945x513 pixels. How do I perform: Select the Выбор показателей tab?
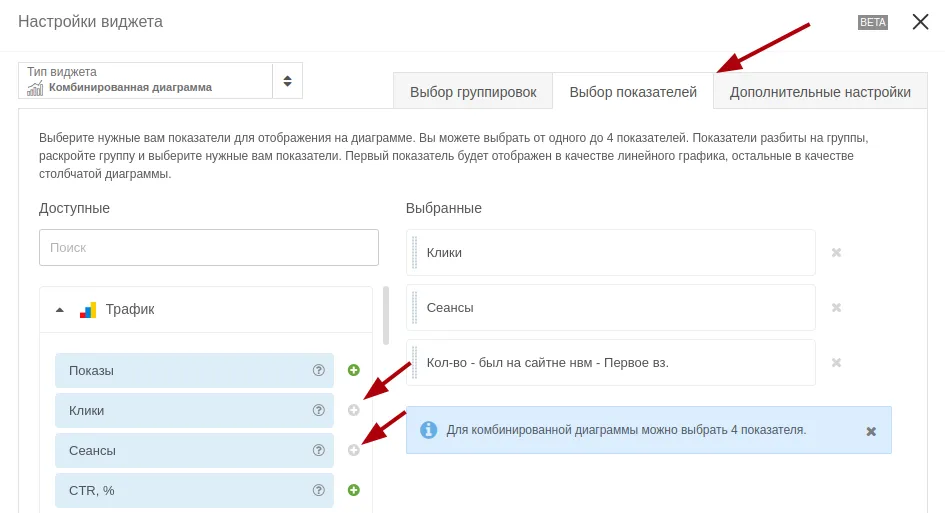tap(633, 92)
